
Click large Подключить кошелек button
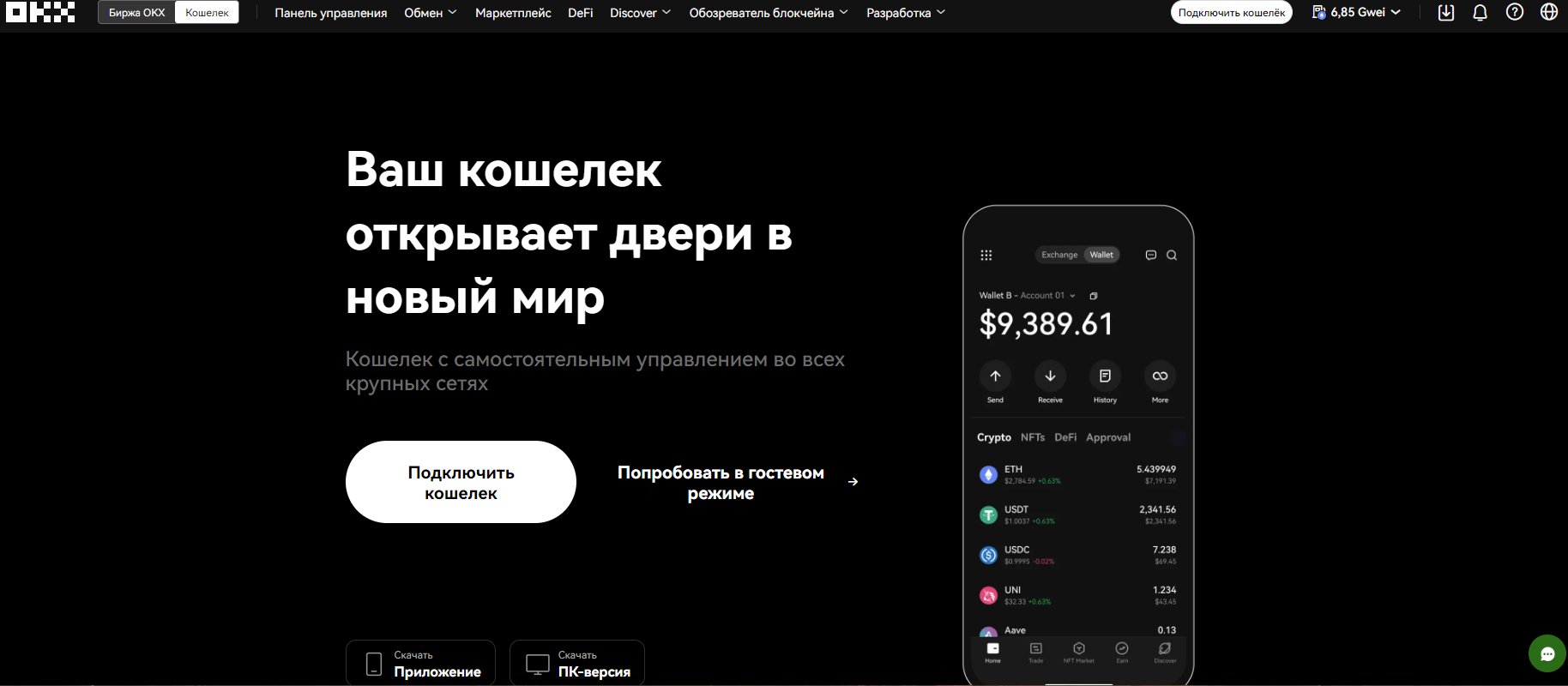point(461,482)
